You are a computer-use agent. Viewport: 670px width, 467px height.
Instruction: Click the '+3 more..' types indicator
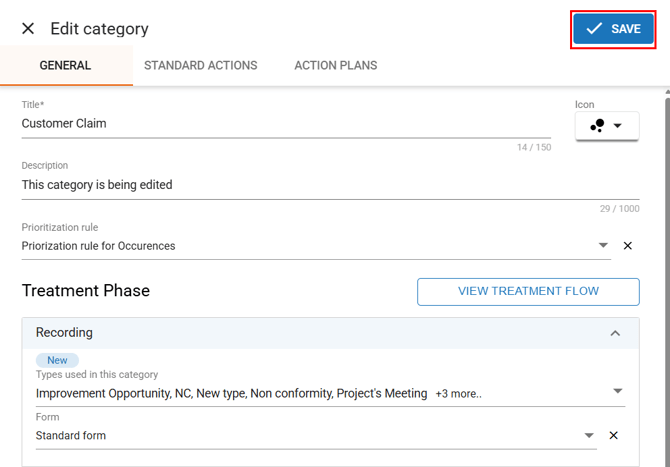tap(458, 394)
